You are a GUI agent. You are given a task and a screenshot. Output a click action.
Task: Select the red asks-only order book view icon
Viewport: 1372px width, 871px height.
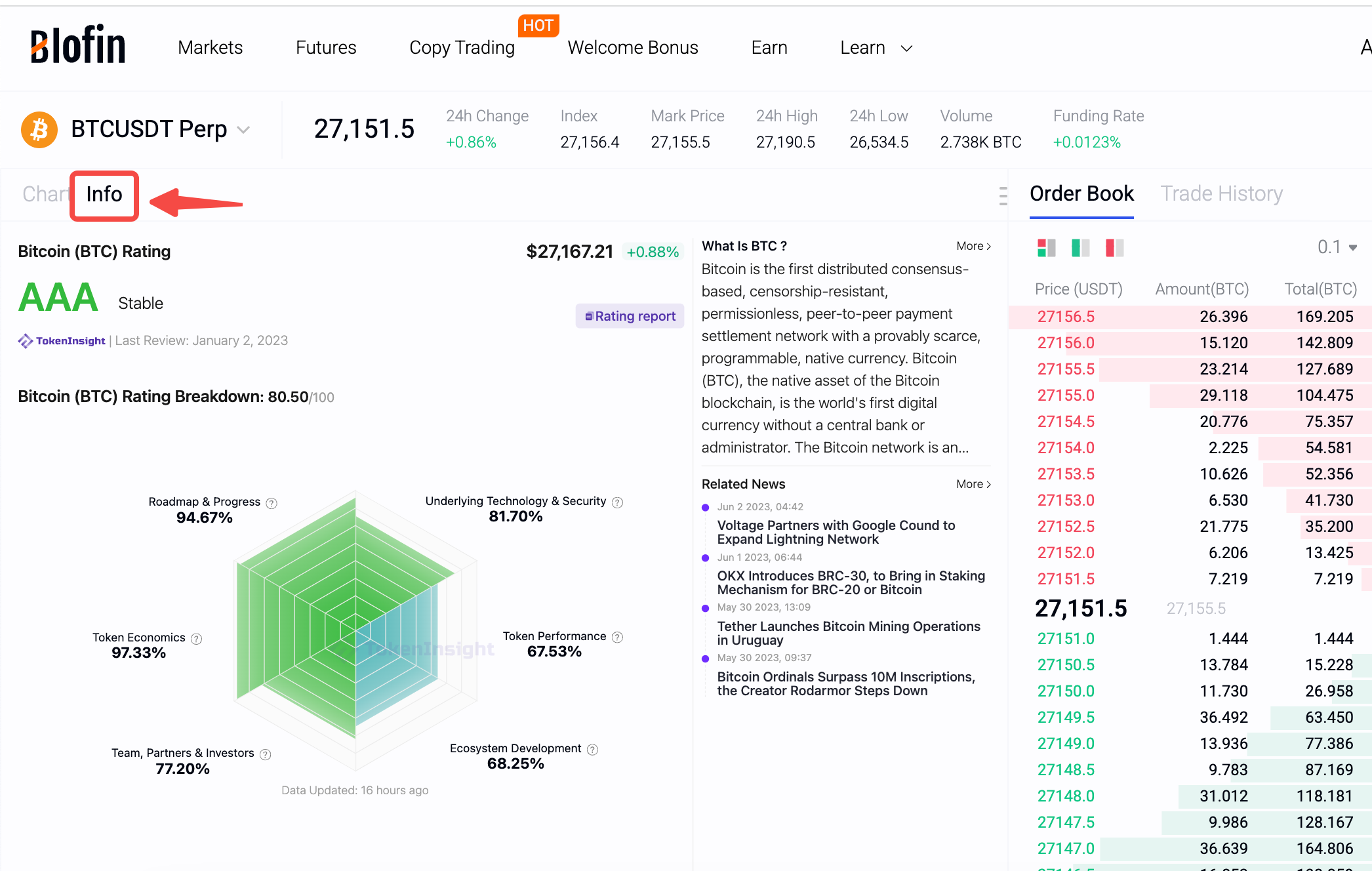coord(1114,248)
